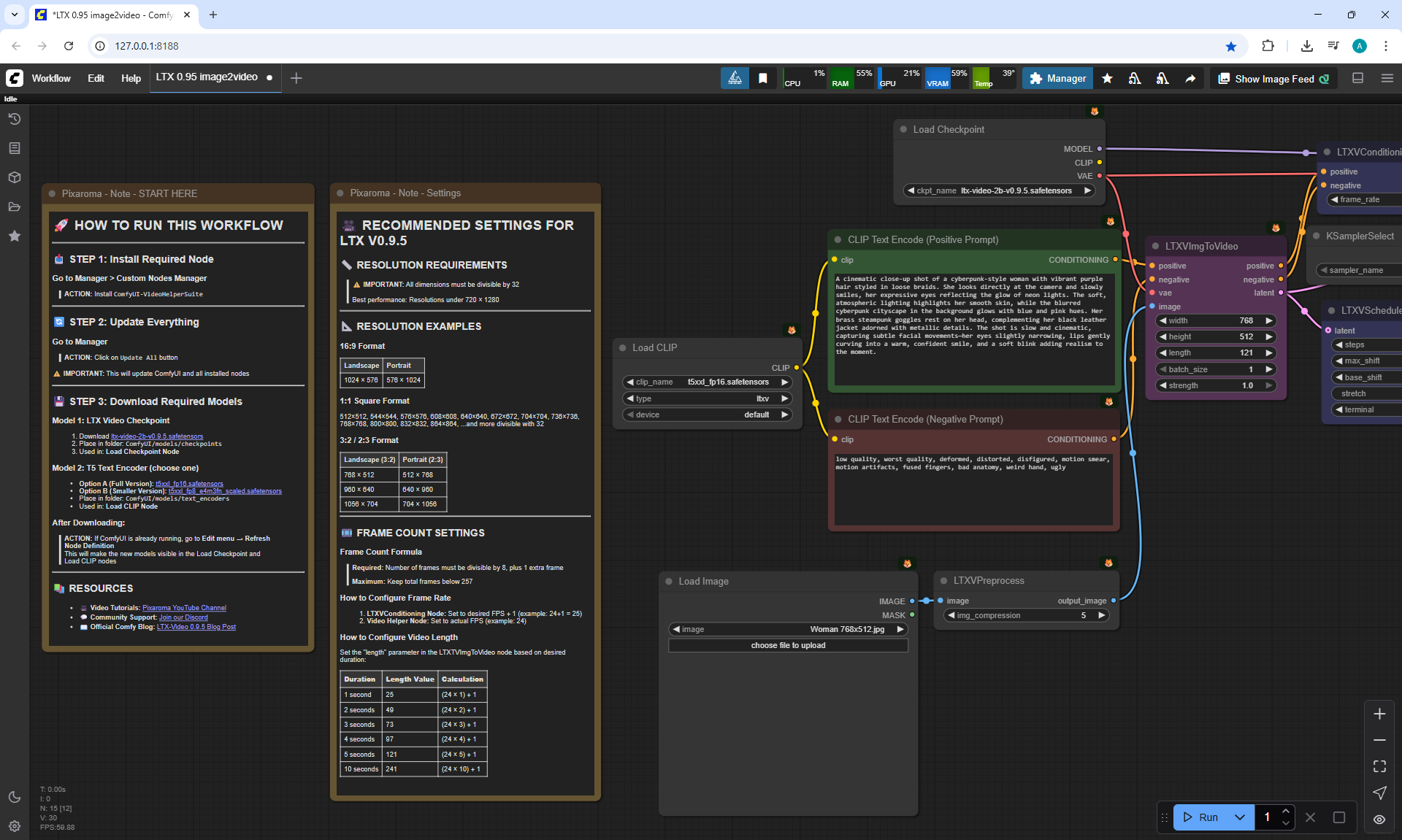Open the queue history sidebar icon
Image resolution: width=1402 pixels, height=840 pixels.
pos(14,119)
